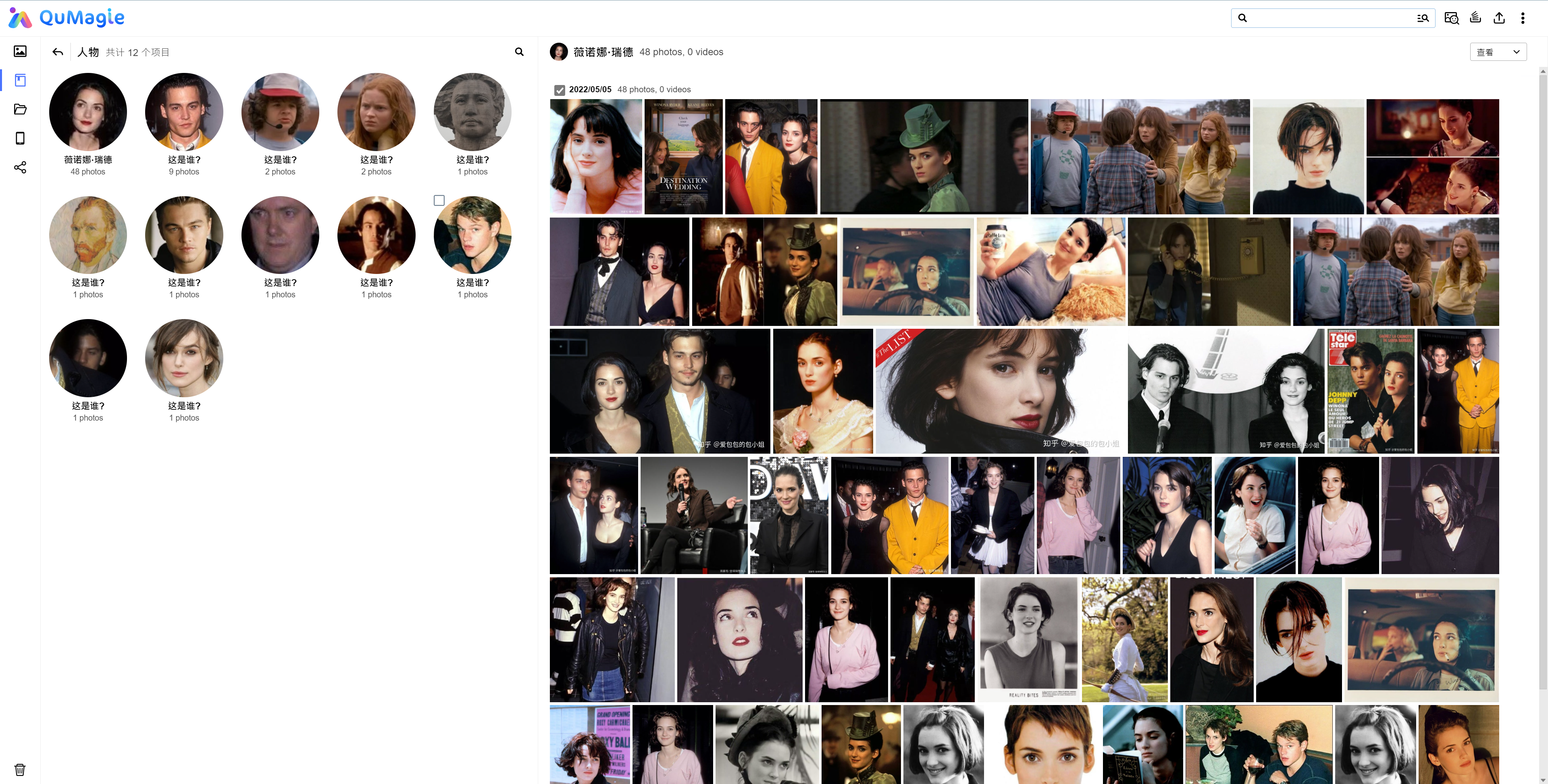This screenshot has height=784, width=1548.
Task: Open the trash bin in the sidebar
Action: 20,769
